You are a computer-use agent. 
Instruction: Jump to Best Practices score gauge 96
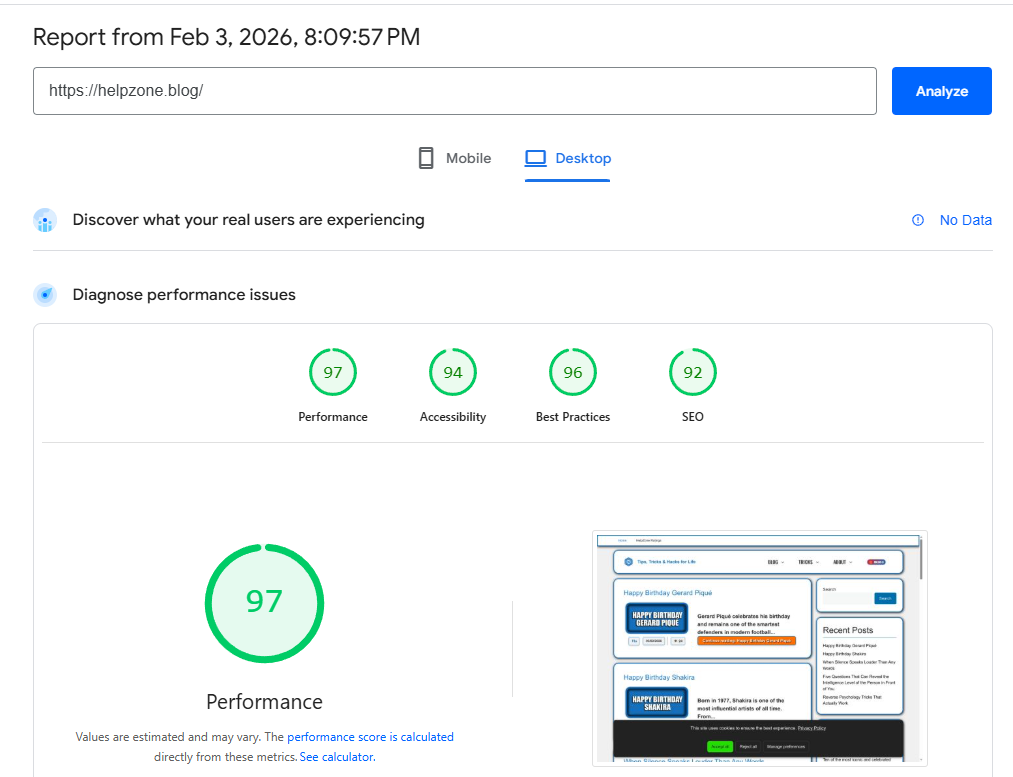tap(572, 372)
